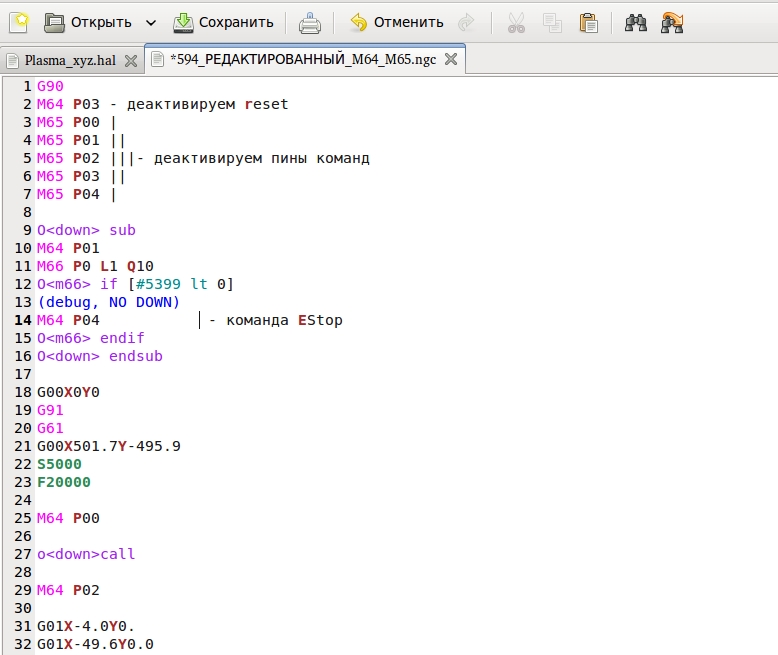Click the document icon on Plasma_xyz.hal tab
778x655 pixels.
pyautogui.click(x=13, y=61)
